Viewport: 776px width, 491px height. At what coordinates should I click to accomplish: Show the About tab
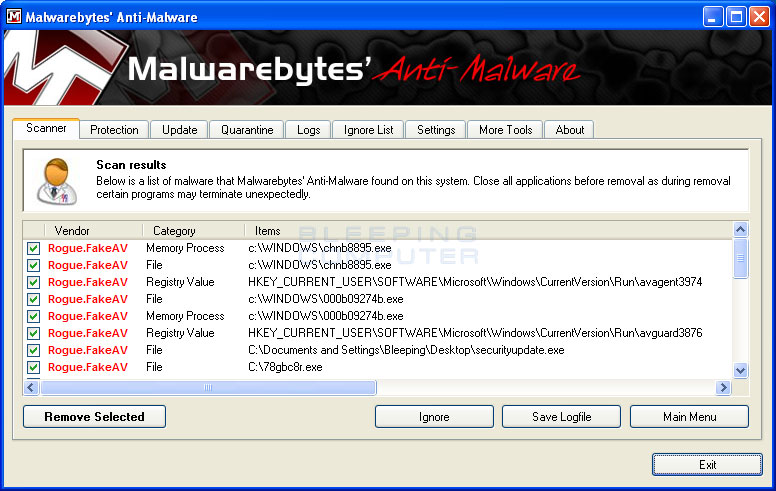click(570, 130)
